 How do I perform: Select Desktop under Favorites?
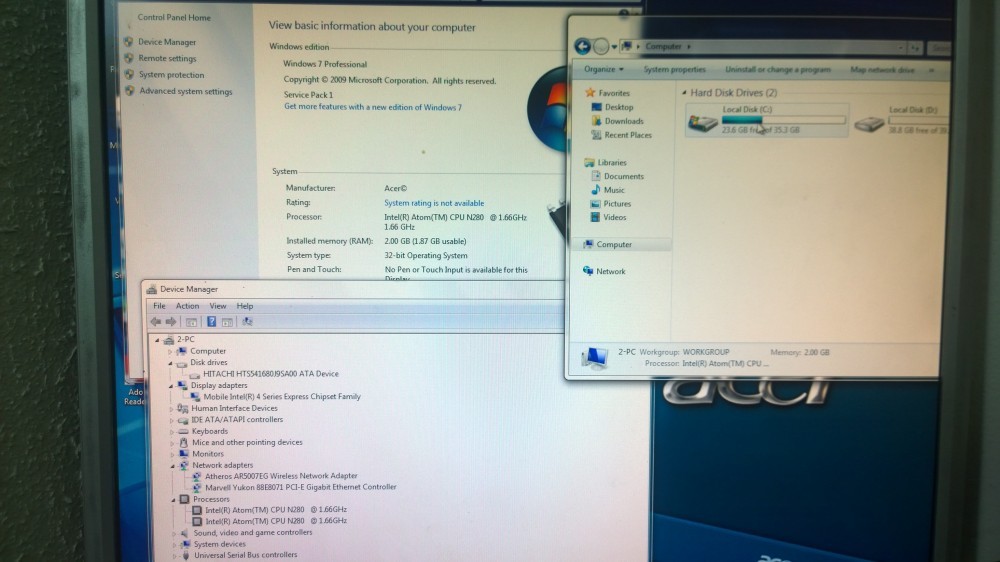point(619,107)
